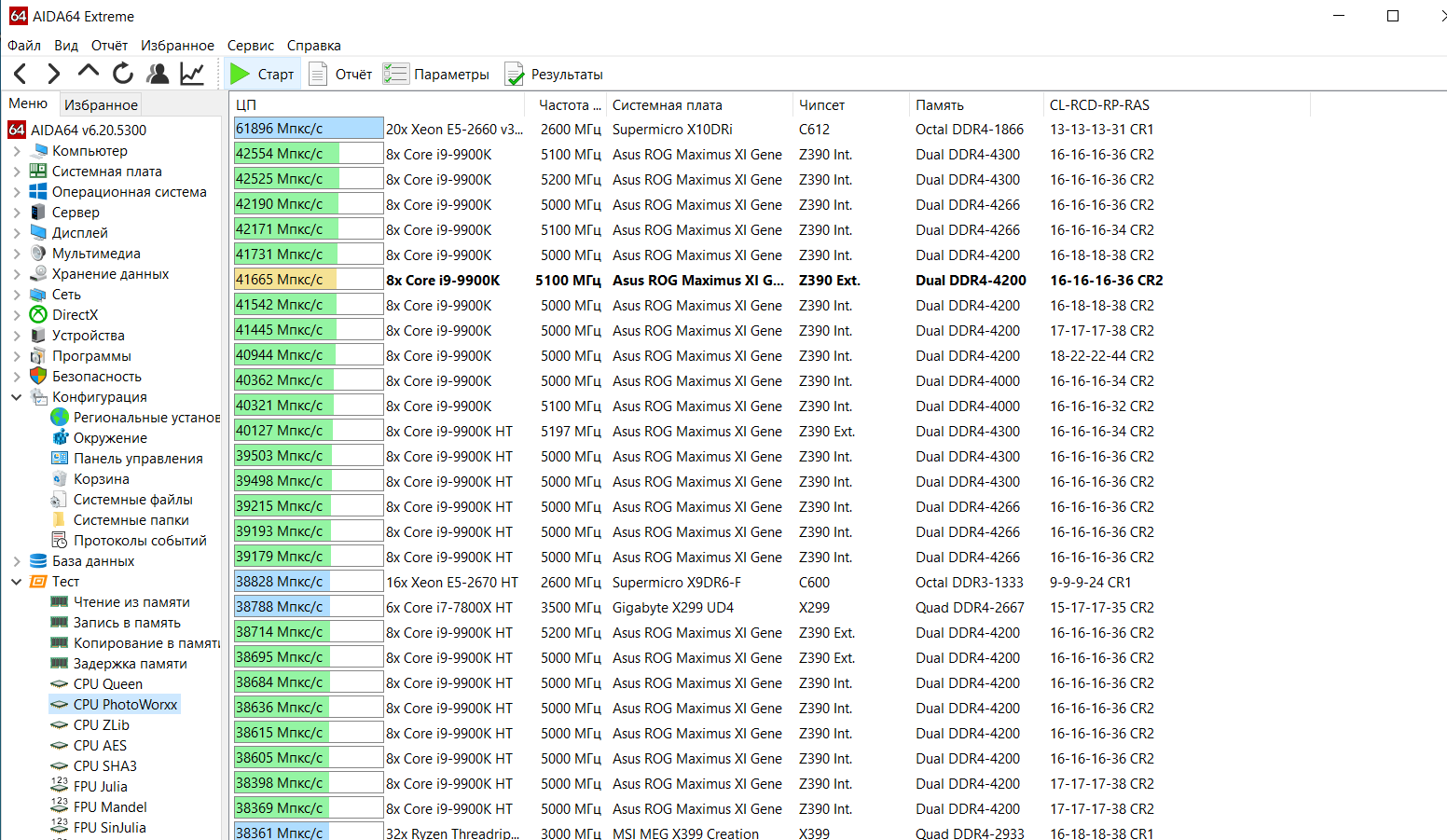Expand the Системная плата tree node
Screen dimensions: 1447x840
(17, 172)
